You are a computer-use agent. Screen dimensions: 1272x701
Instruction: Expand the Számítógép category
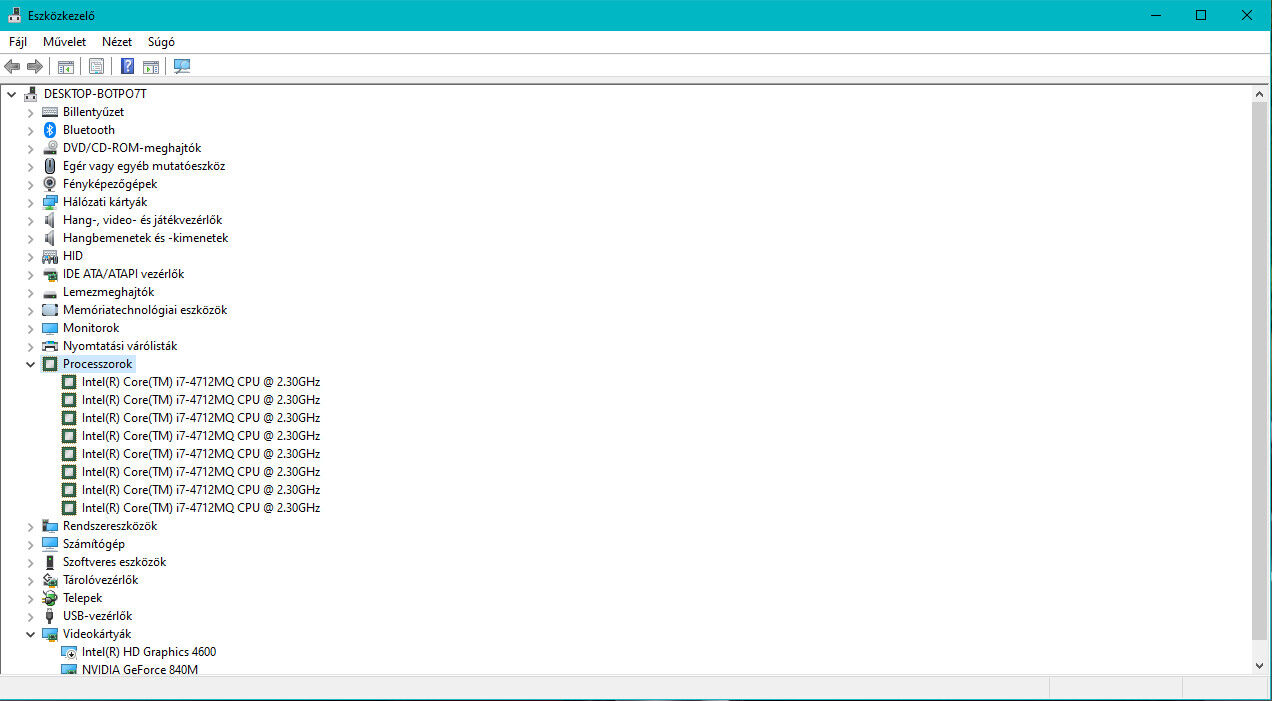(x=31, y=544)
